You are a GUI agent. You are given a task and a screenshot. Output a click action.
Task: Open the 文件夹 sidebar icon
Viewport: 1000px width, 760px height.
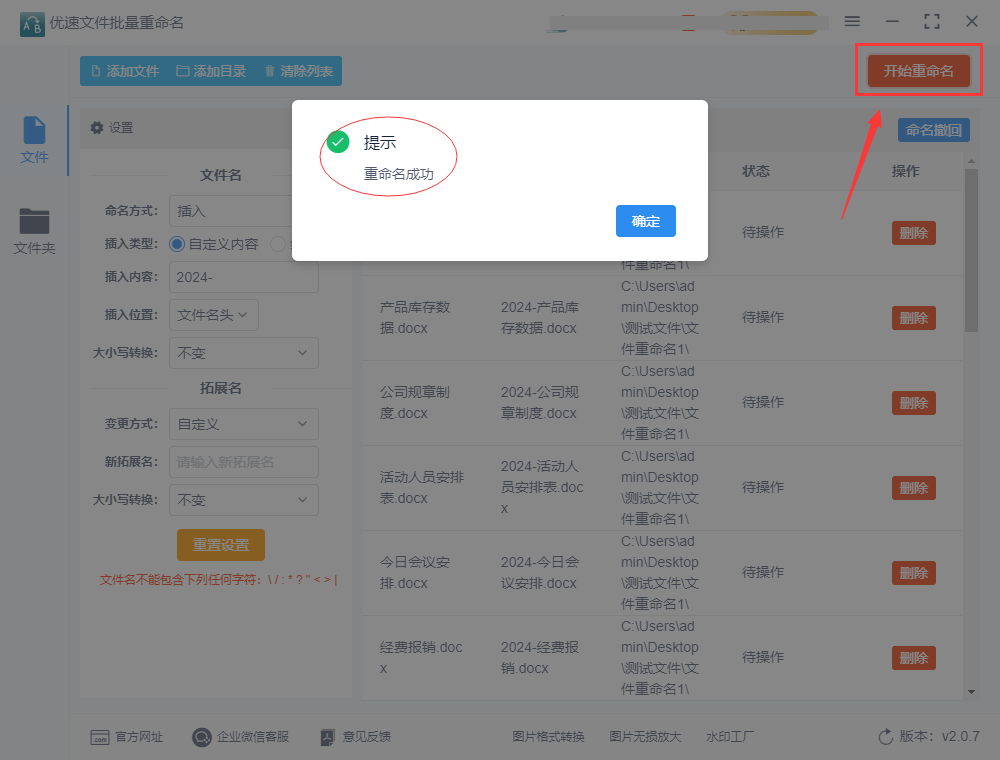click(x=34, y=222)
